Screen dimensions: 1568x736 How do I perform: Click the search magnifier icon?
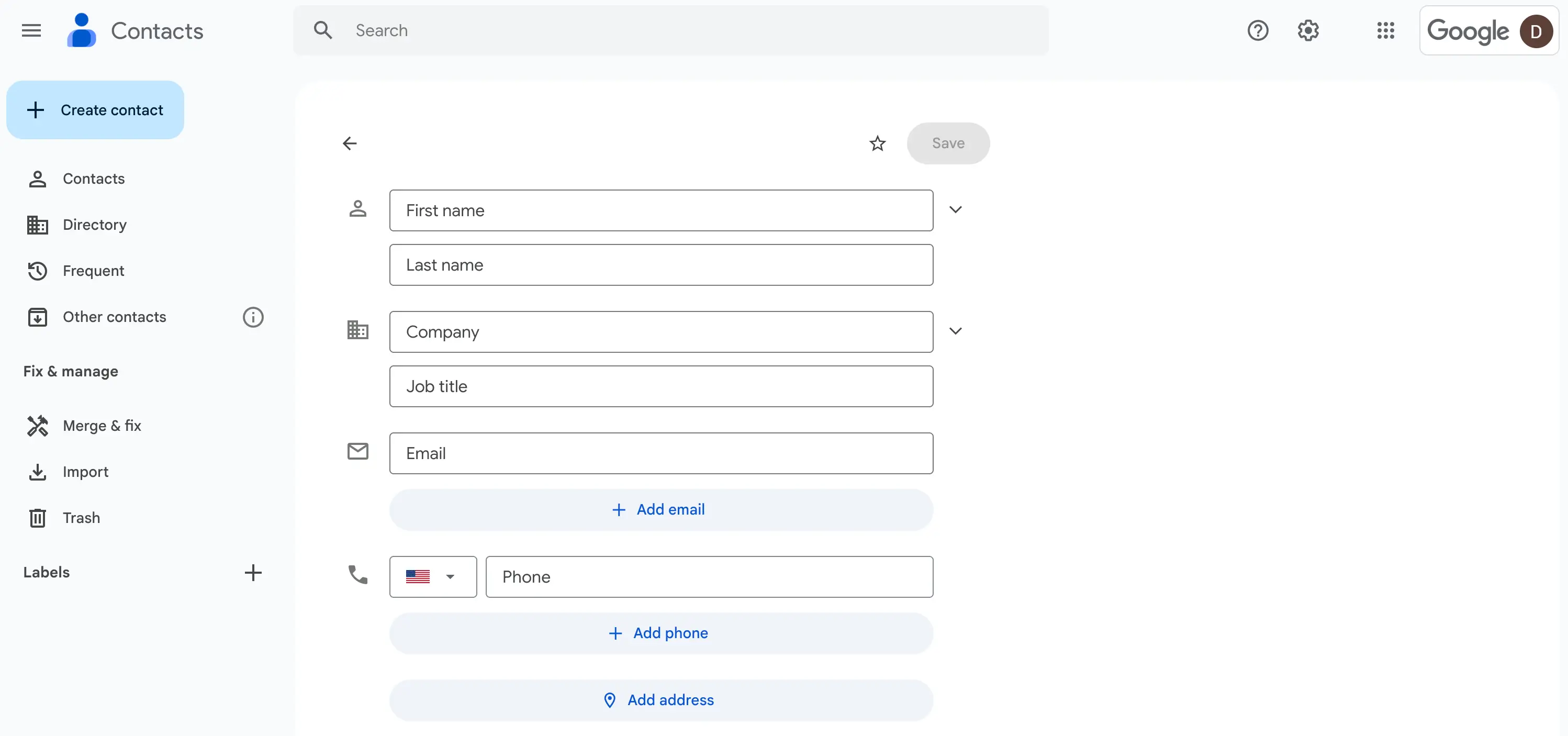tap(323, 30)
